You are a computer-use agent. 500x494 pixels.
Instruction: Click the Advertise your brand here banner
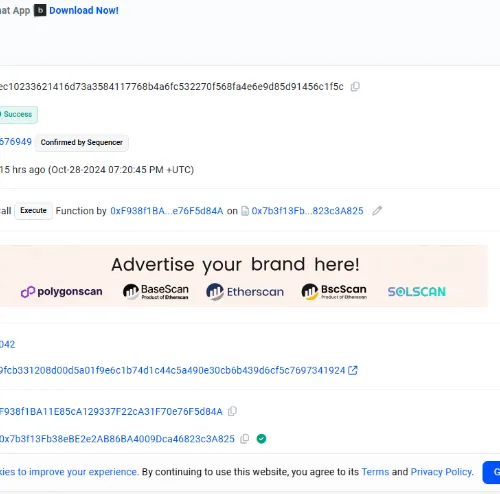(244, 276)
